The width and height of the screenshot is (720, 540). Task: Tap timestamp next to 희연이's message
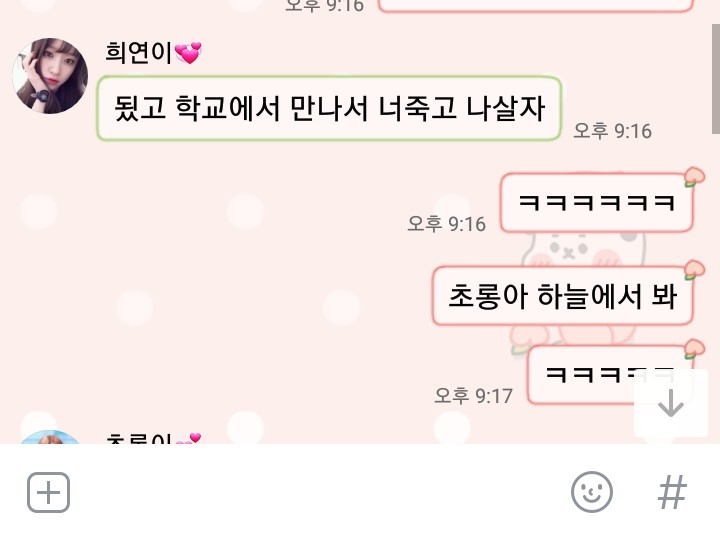(613, 131)
